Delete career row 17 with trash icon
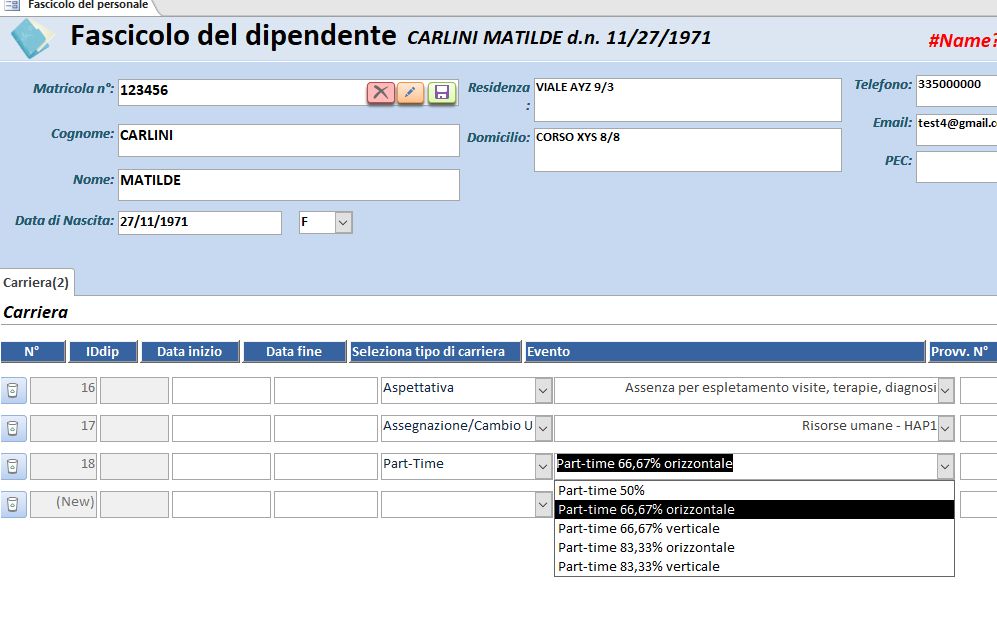The image size is (997, 630). [x=13, y=428]
